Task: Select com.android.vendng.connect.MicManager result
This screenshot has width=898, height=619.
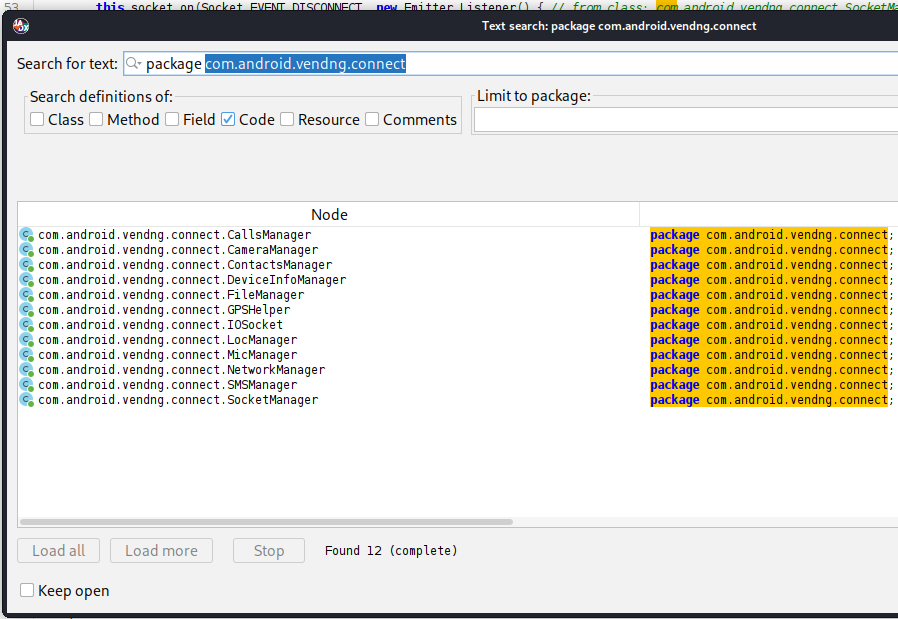Action: [168, 354]
